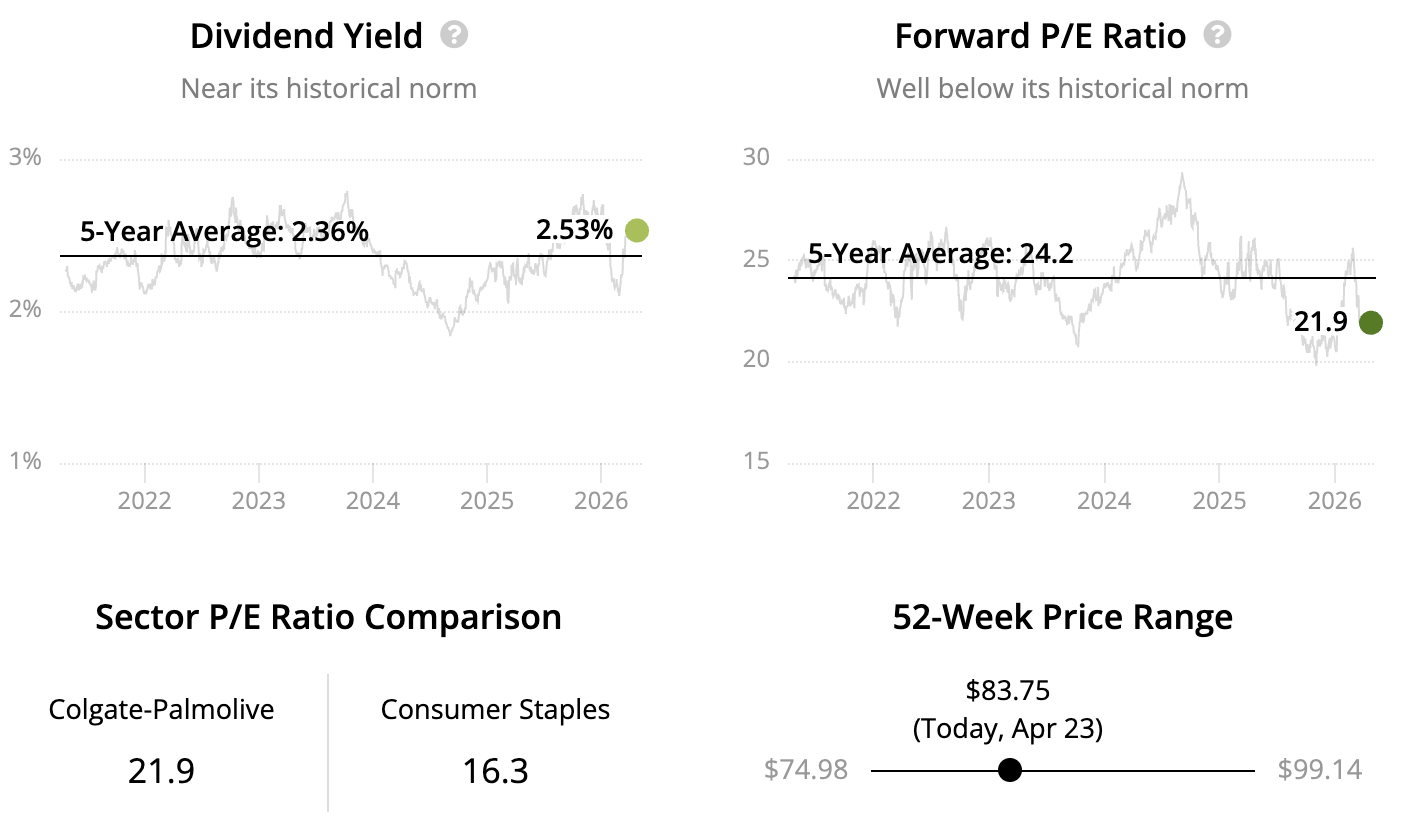Click the Consumer Staples P/E value 16.3

click(x=495, y=771)
